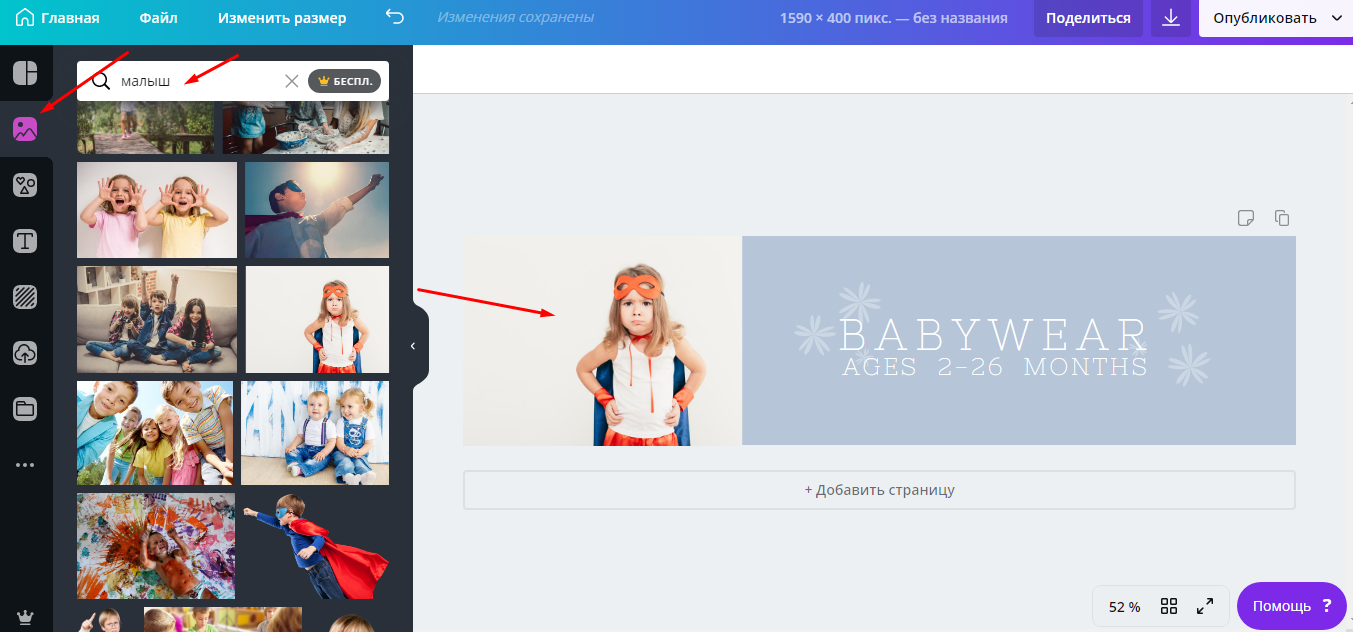Open the Помощь ? help button
1353x632 pixels.
(x=1292, y=606)
